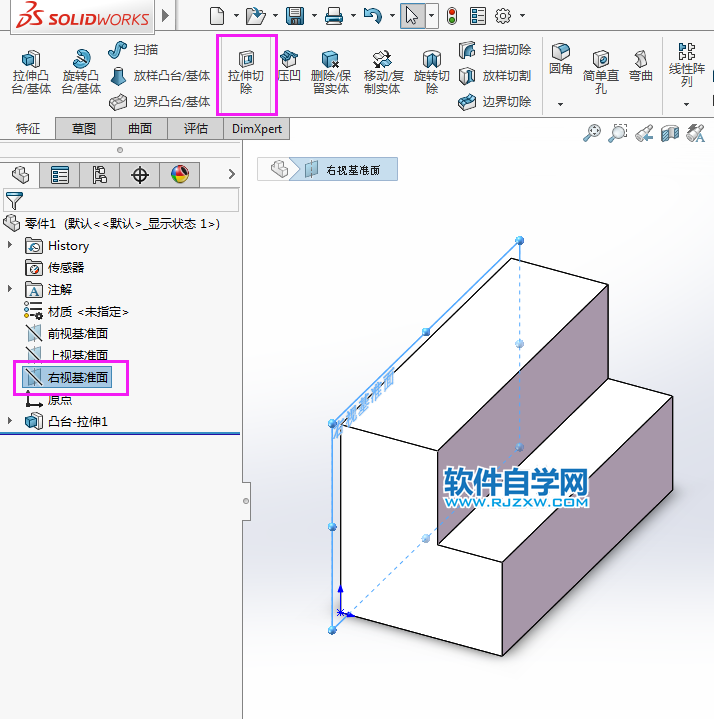Click the Fillet (圆角) tool
Viewport: 714px width, 719px height.
(x=560, y=59)
